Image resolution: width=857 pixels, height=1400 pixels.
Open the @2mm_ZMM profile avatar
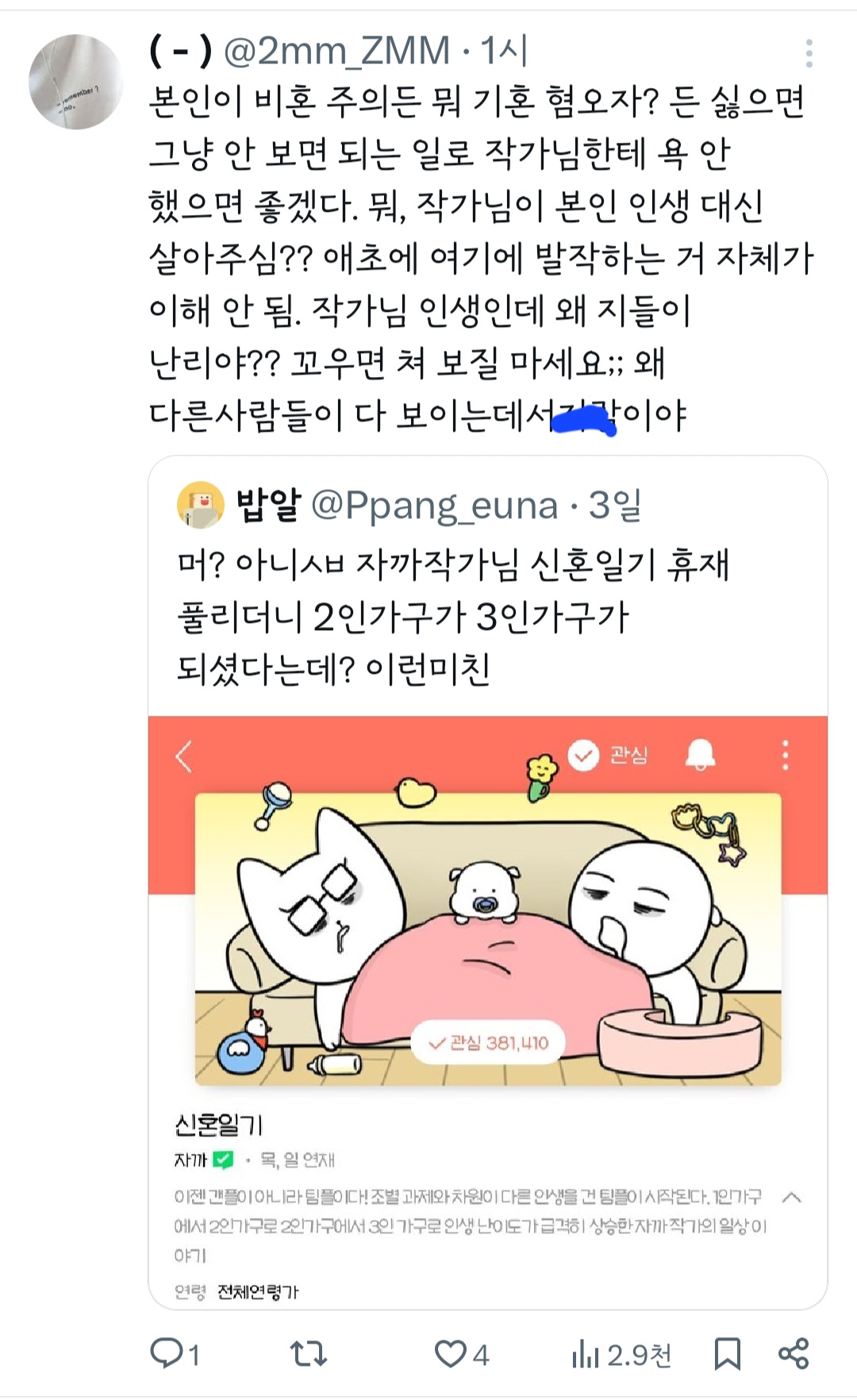pyautogui.click(x=76, y=82)
